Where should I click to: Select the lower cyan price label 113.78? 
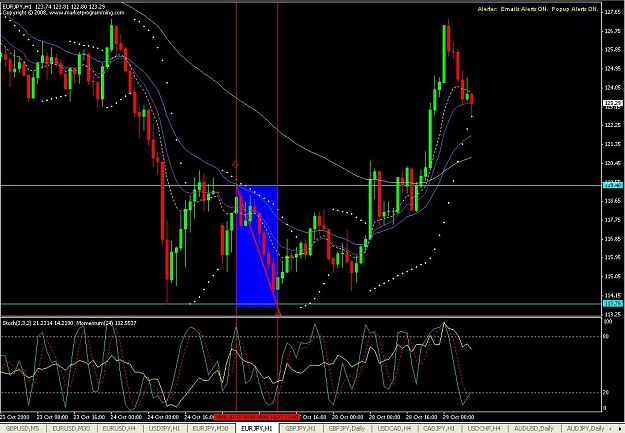coord(613,304)
